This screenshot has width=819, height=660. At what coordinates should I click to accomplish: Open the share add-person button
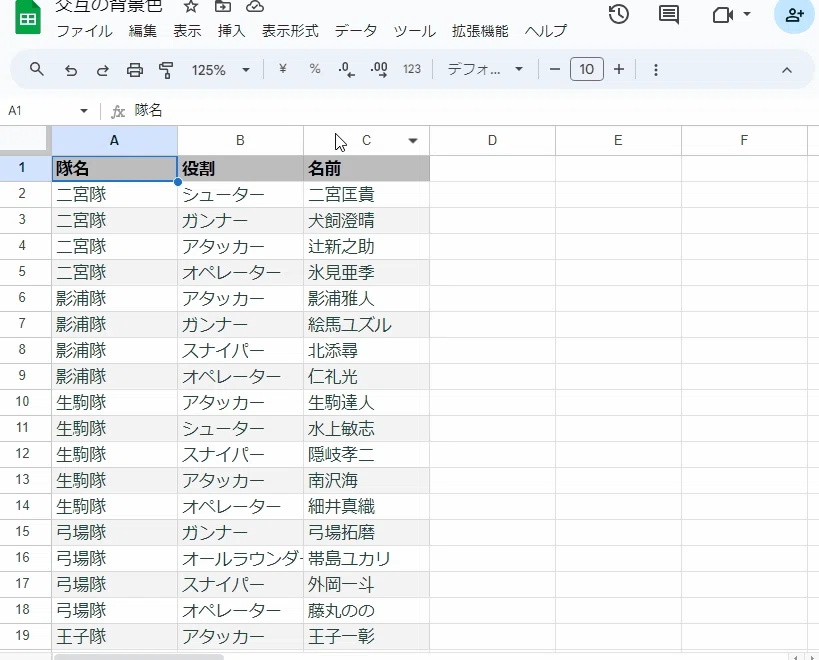[794, 15]
